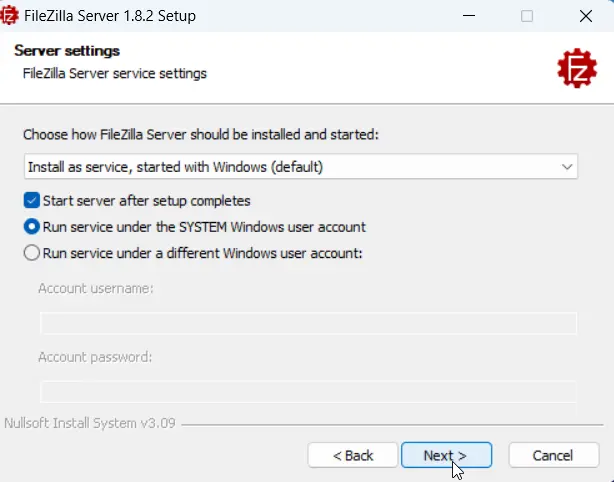Go to the previous step with < Back

[353, 455]
